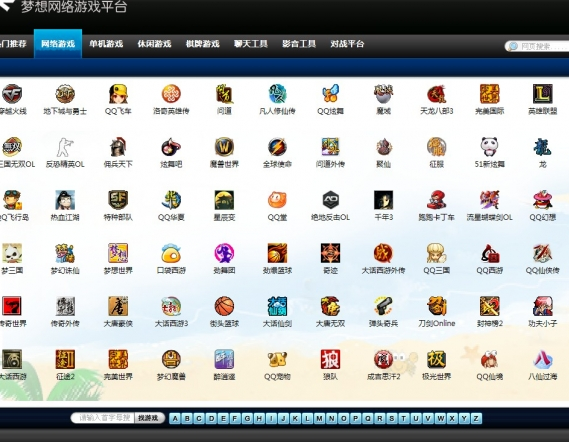Launch the 地下城与勇士 game icon
The image size is (569, 442).
coord(65,94)
